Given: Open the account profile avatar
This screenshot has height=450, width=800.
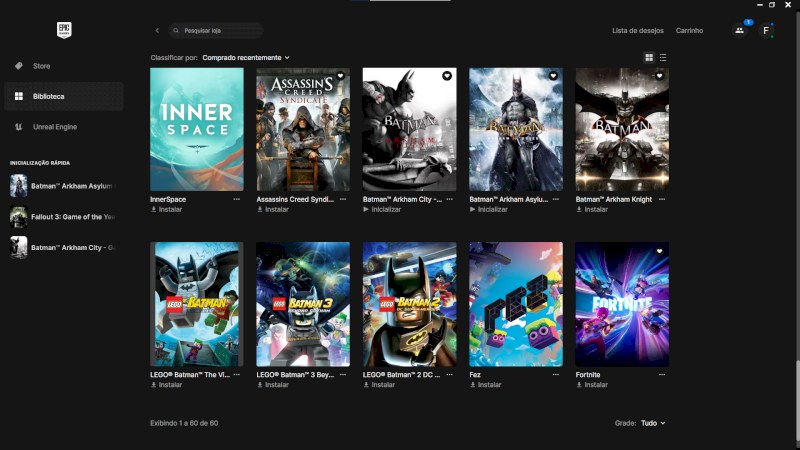Looking at the screenshot, I should click(766, 31).
